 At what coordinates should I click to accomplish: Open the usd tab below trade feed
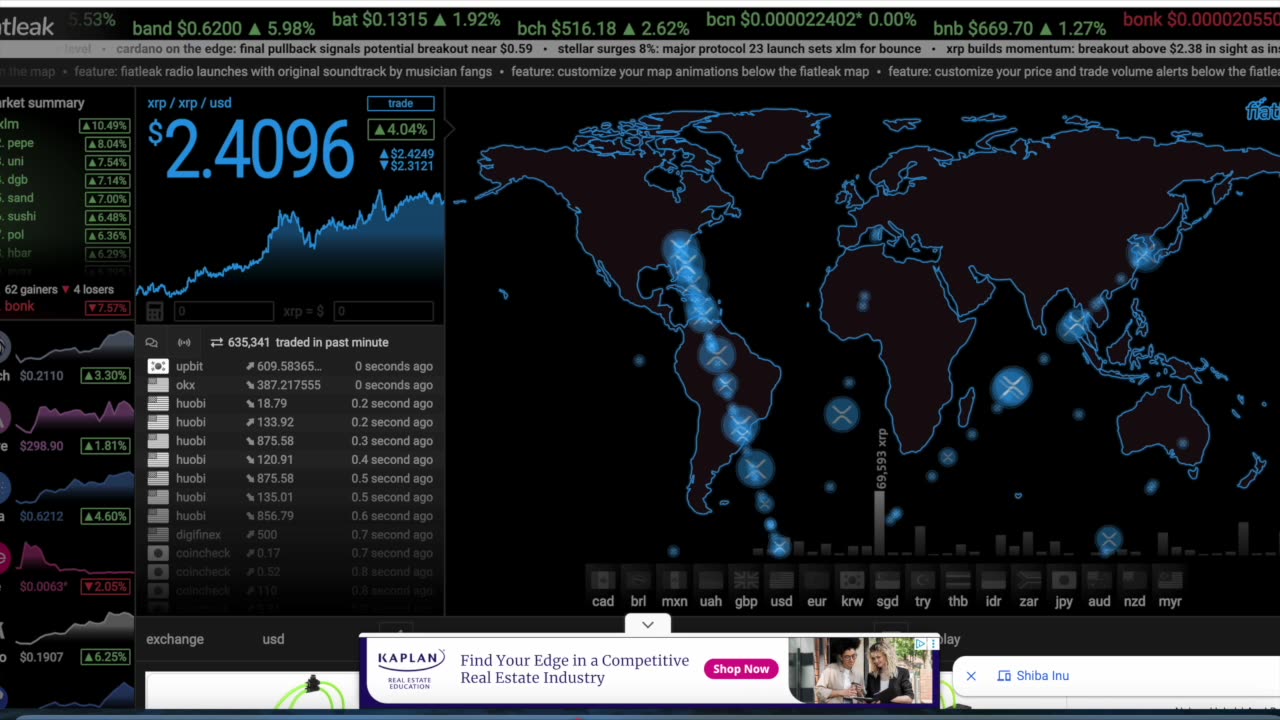point(273,639)
